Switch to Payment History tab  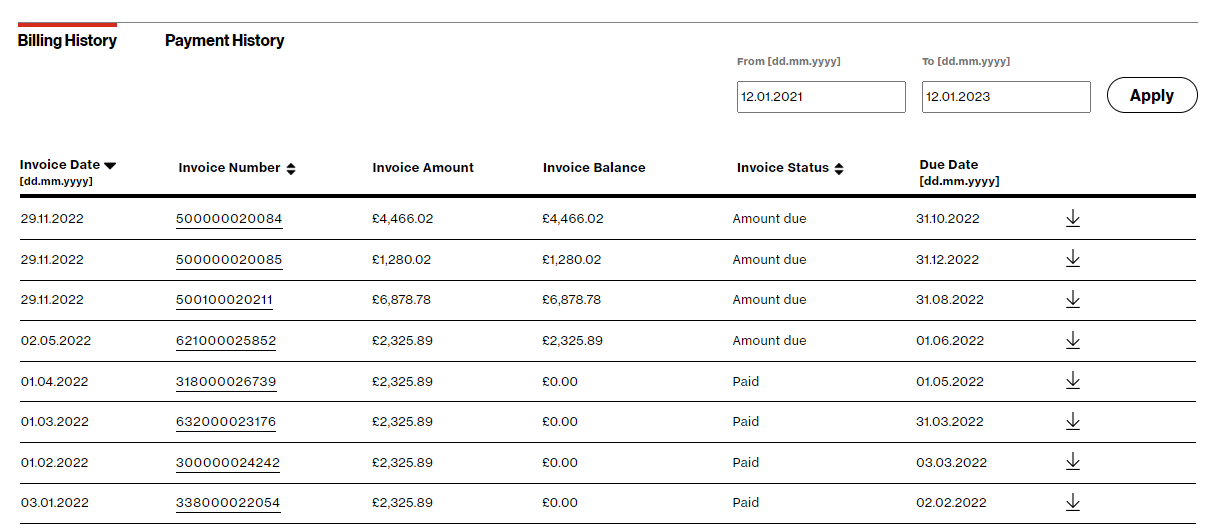225,41
